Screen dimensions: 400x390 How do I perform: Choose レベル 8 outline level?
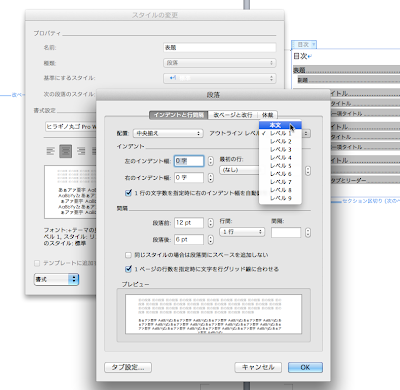point(280,190)
